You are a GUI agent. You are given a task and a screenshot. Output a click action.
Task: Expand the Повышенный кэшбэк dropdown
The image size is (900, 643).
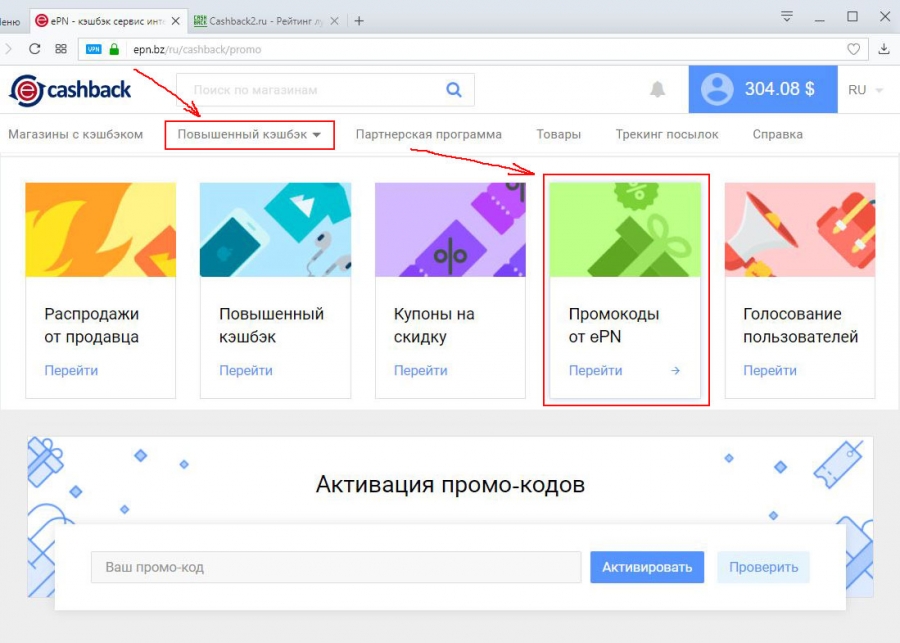point(249,135)
